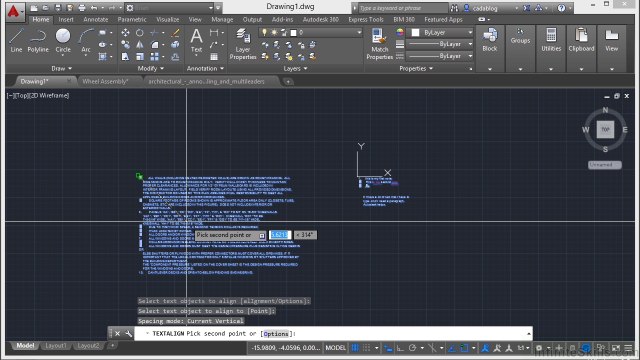640x360 pixels.
Task: Switch to the Insert ribbon tab
Action: pyautogui.click(x=66, y=19)
